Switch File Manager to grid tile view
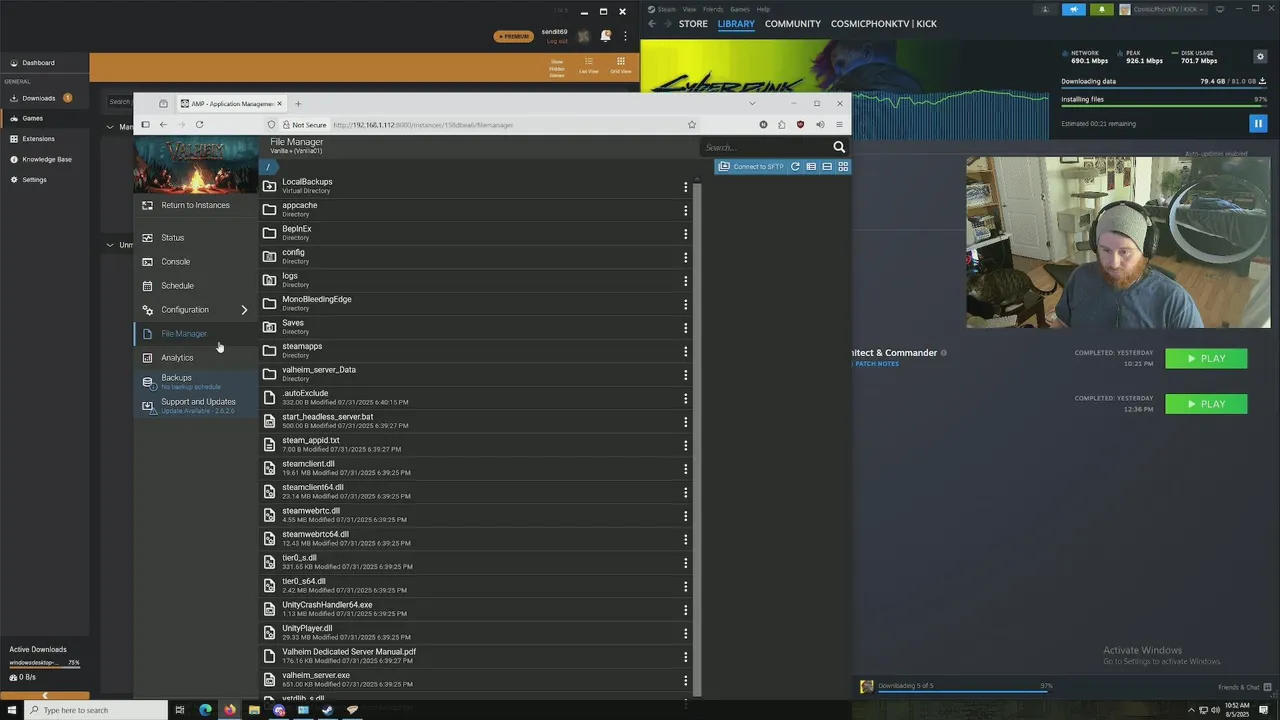This screenshot has height=720, width=1280. click(x=843, y=166)
